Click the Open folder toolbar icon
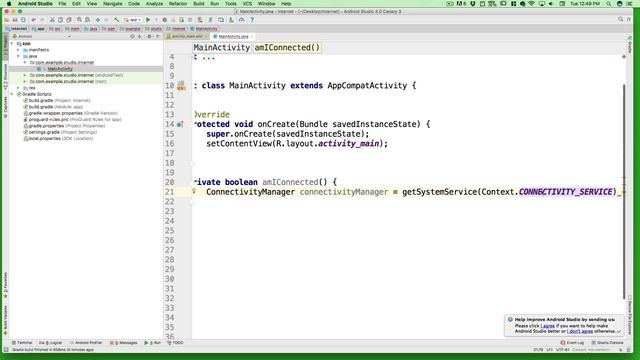 pos(7,20)
